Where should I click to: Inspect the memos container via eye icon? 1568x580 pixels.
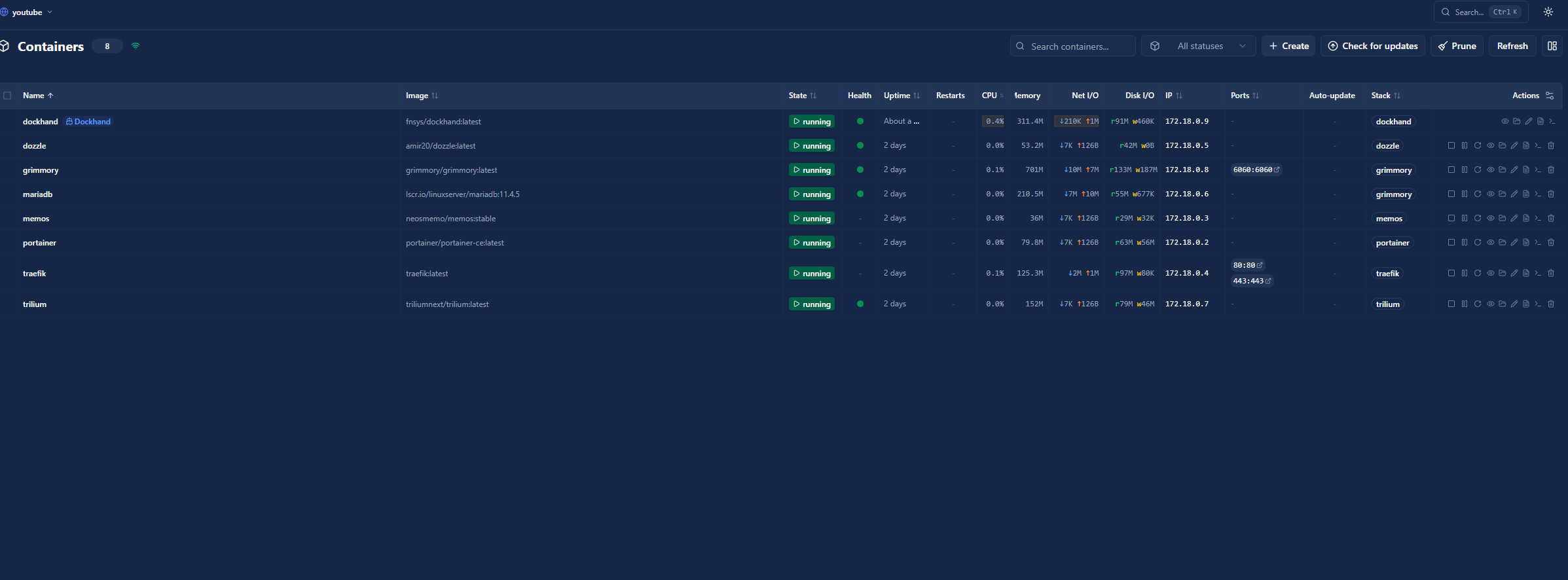1491,218
